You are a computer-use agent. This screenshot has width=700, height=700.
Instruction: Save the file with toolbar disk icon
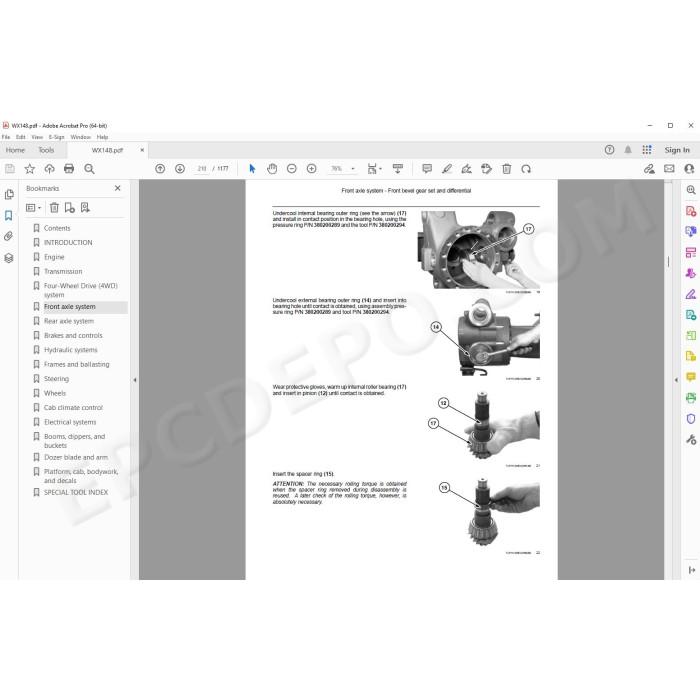coord(10,169)
